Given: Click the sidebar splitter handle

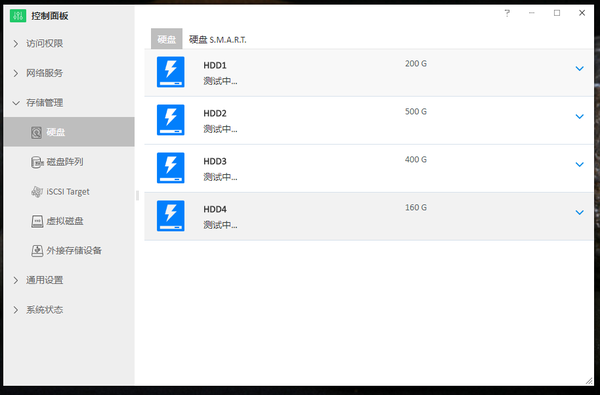Looking at the screenshot, I should [x=137, y=196].
